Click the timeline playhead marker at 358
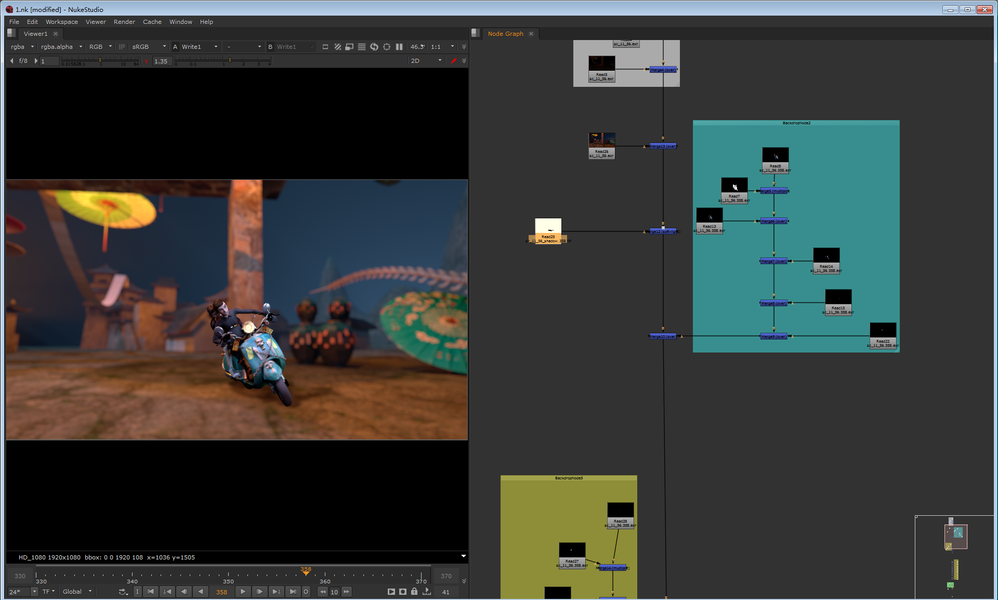The height and width of the screenshot is (600, 998). click(306, 571)
